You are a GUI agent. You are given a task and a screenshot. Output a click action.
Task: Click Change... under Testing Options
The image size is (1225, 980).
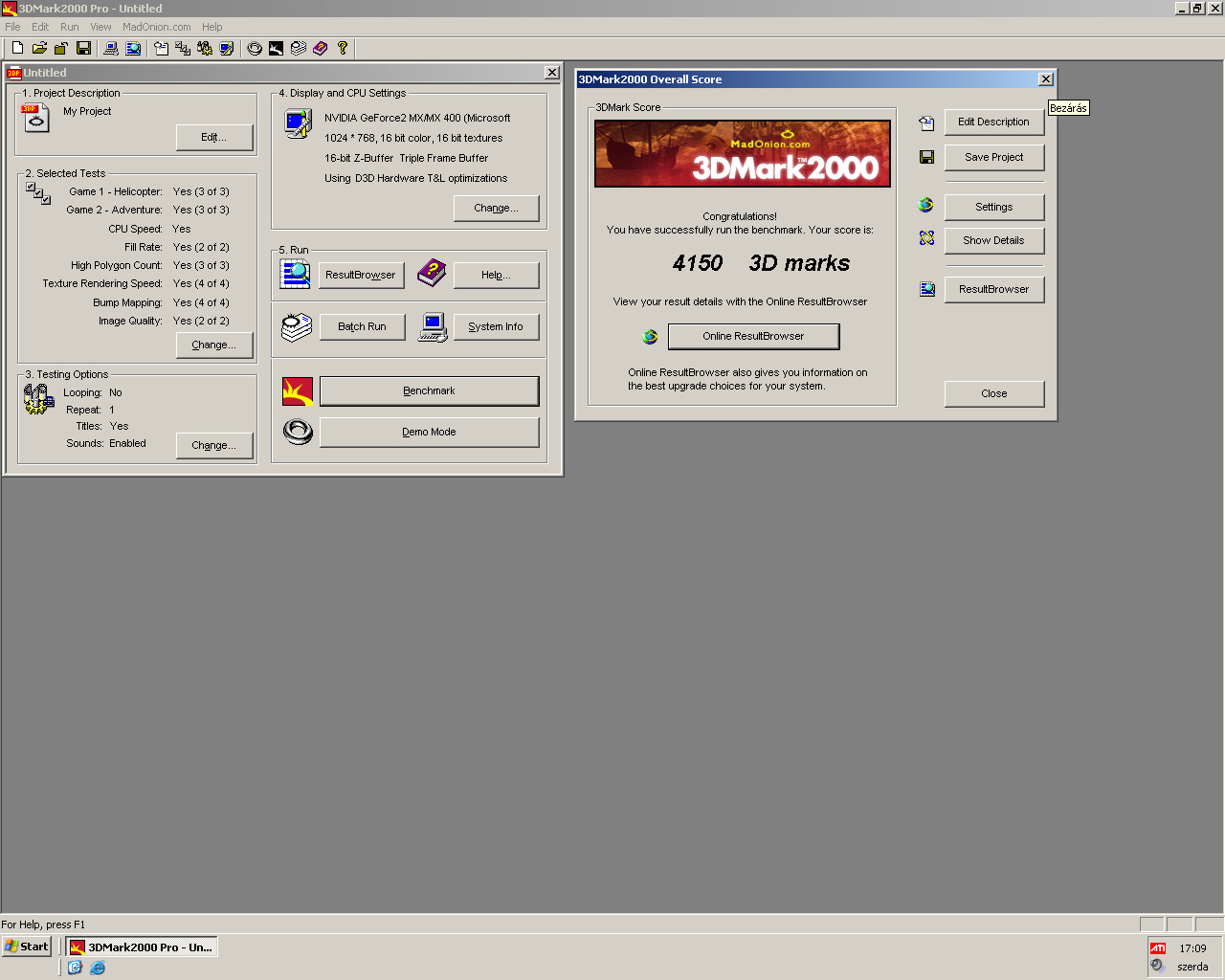pos(214,446)
